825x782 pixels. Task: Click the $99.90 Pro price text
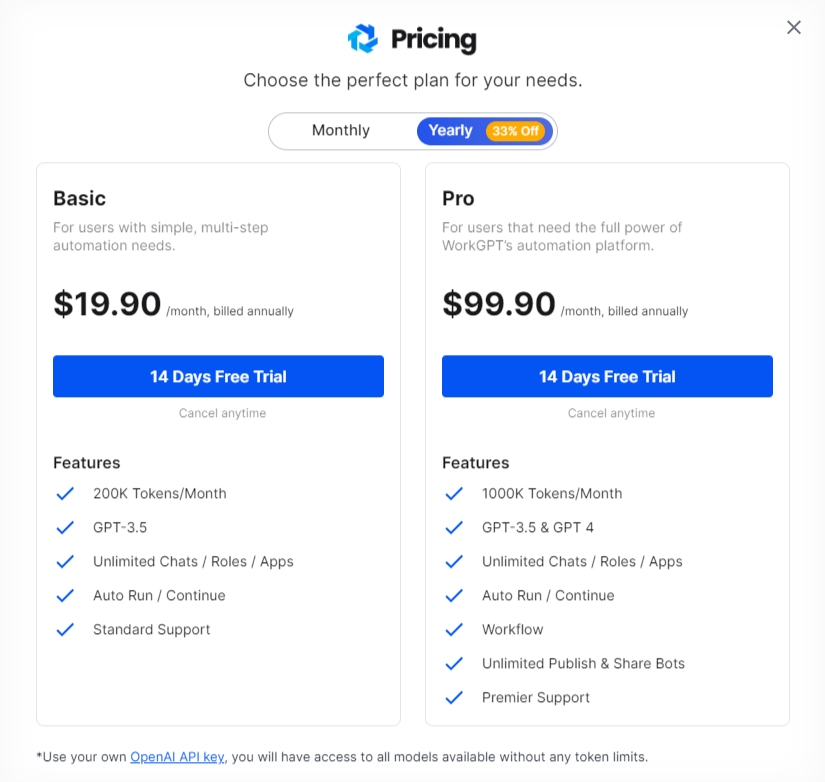pyautogui.click(x=499, y=304)
